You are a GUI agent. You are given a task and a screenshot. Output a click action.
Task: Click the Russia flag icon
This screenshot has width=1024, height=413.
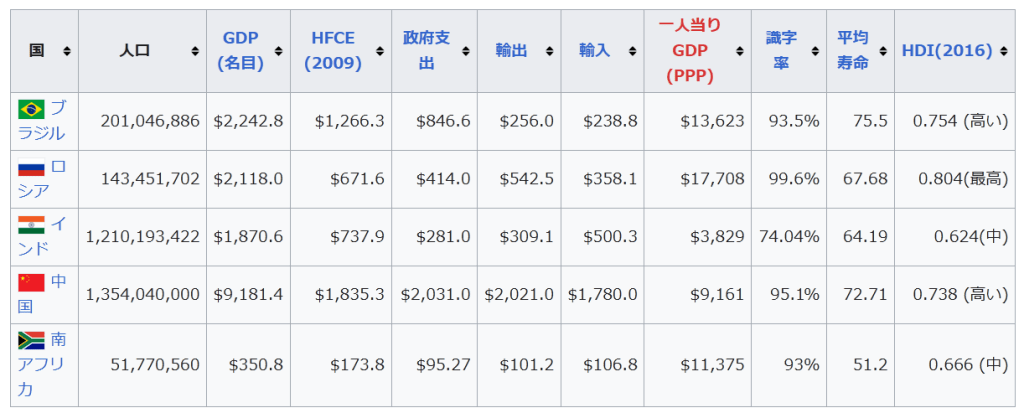tap(31, 167)
